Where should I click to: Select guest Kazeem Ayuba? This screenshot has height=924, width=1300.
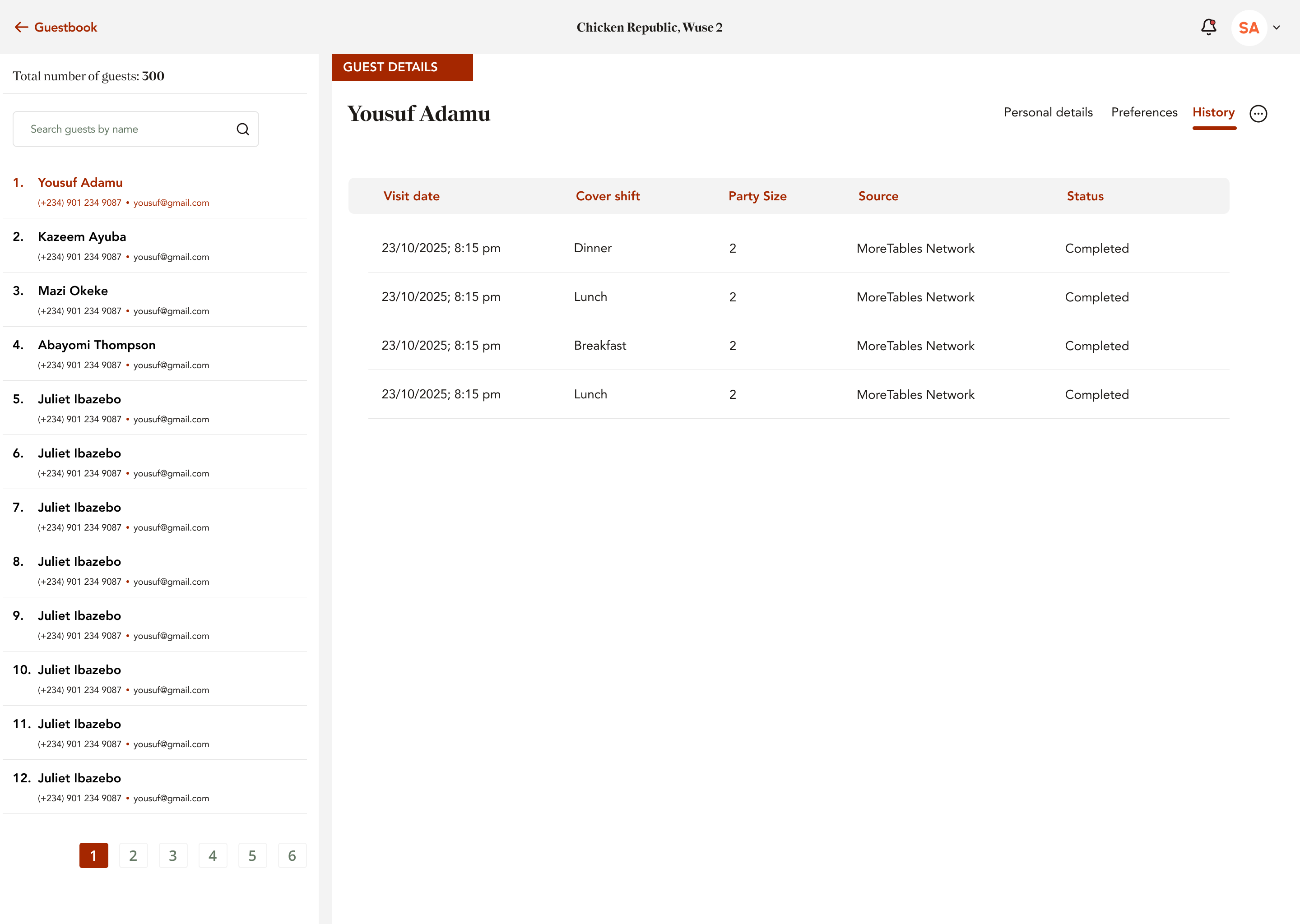pyautogui.click(x=155, y=246)
